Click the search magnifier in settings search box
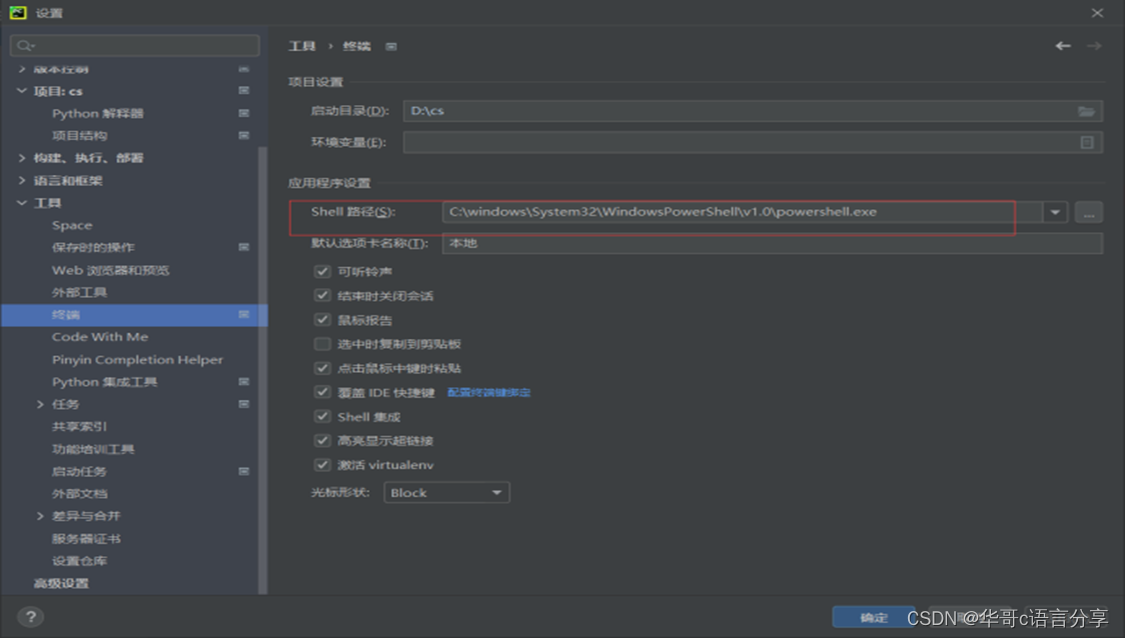 point(25,45)
